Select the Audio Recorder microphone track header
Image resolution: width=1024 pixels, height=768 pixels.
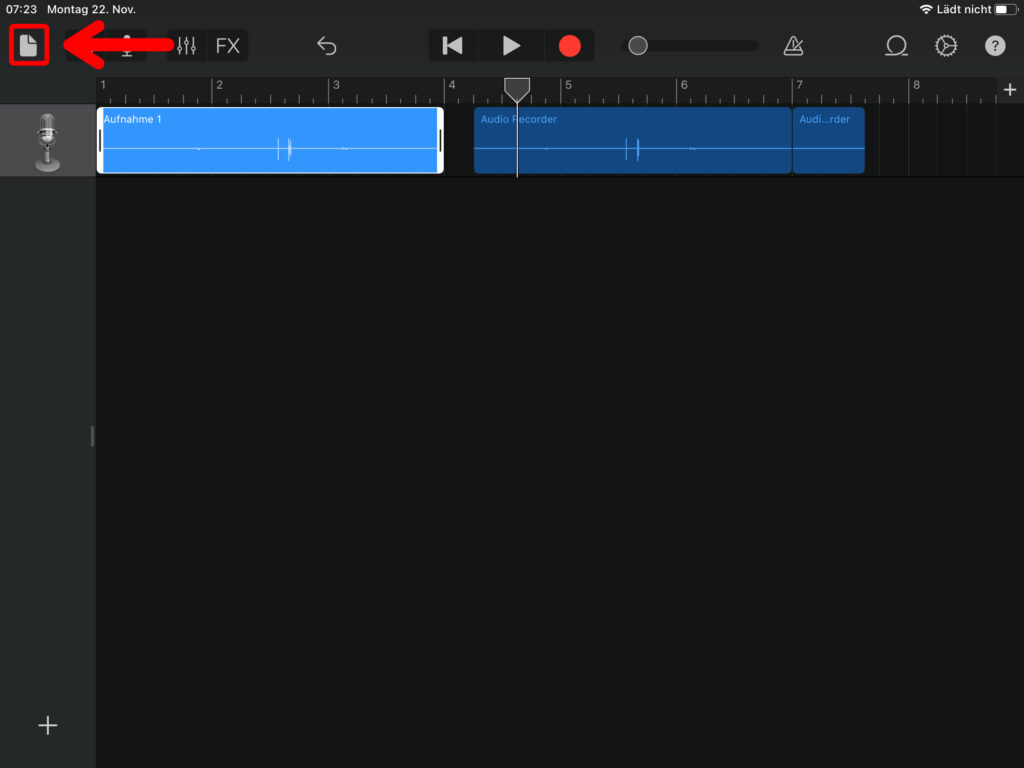click(x=47, y=141)
